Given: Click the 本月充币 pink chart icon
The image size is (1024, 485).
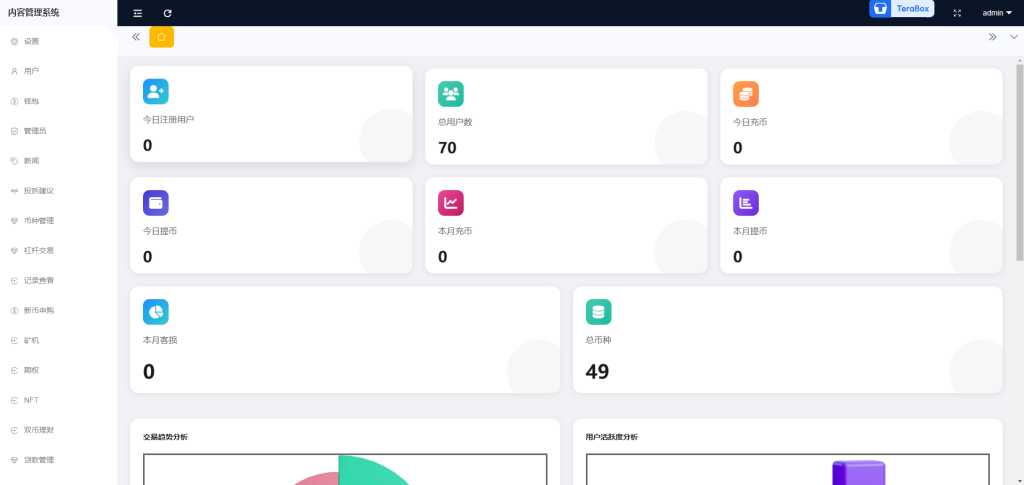Looking at the screenshot, I should [x=451, y=203].
